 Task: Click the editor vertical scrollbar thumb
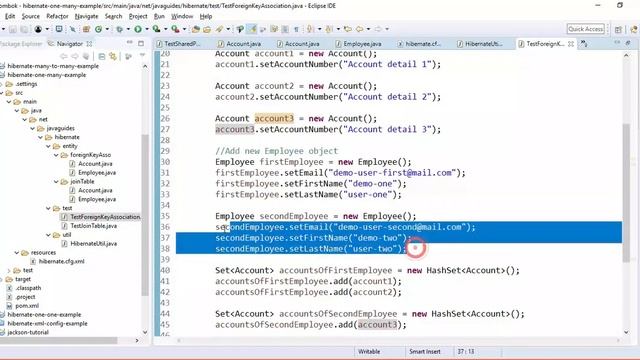click(626, 192)
